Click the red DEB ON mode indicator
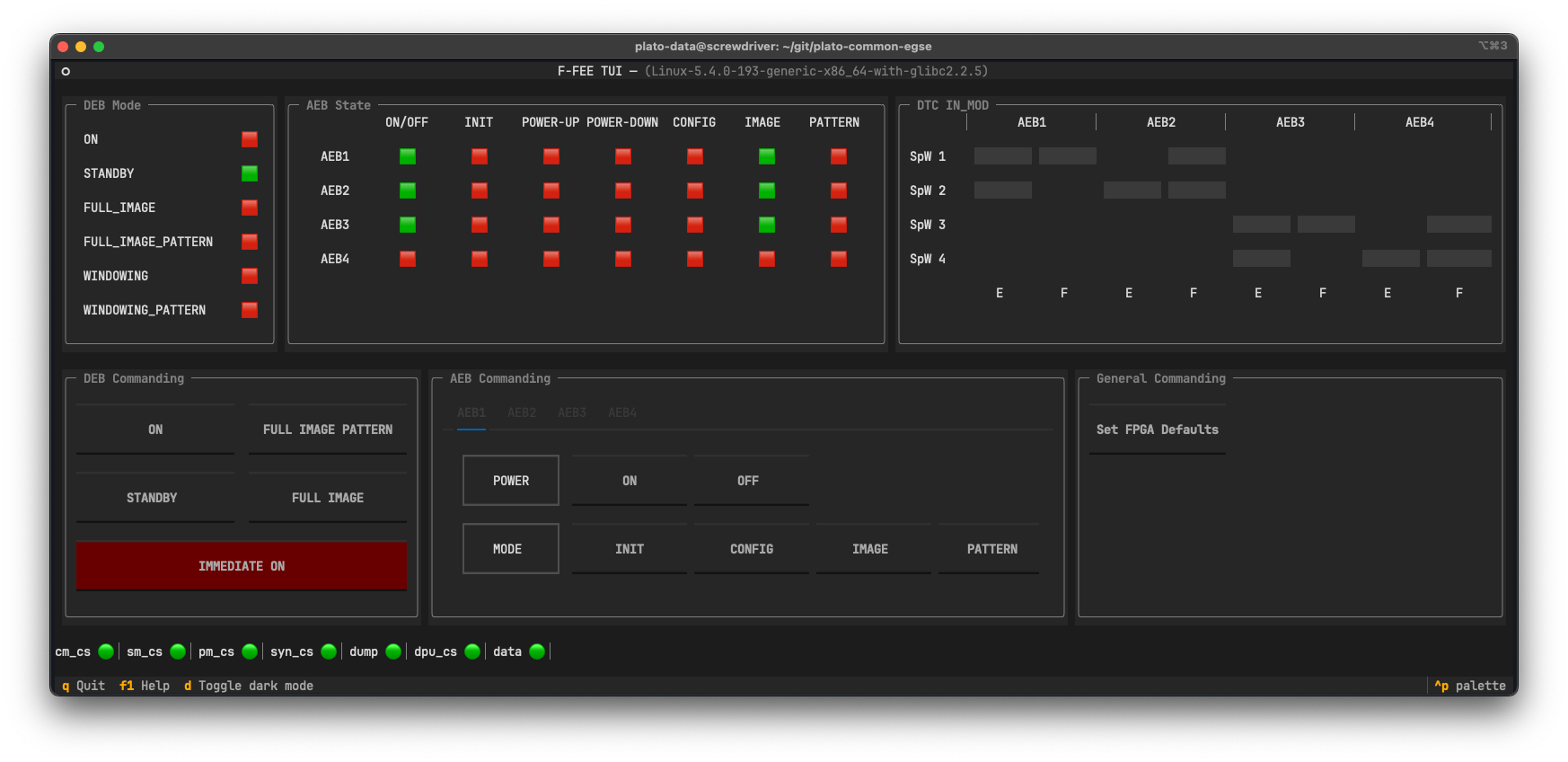The image size is (1568, 762). pyautogui.click(x=250, y=139)
